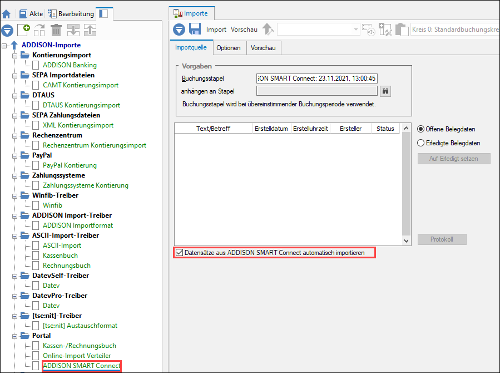This screenshot has height=373, width=500.
Task: Select the Importe tab
Action: (191, 13)
